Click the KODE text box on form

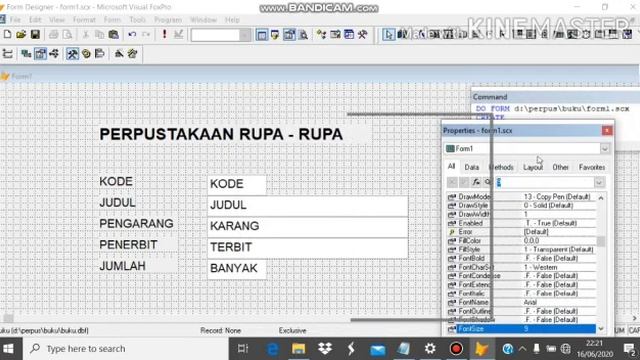(x=237, y=184)
